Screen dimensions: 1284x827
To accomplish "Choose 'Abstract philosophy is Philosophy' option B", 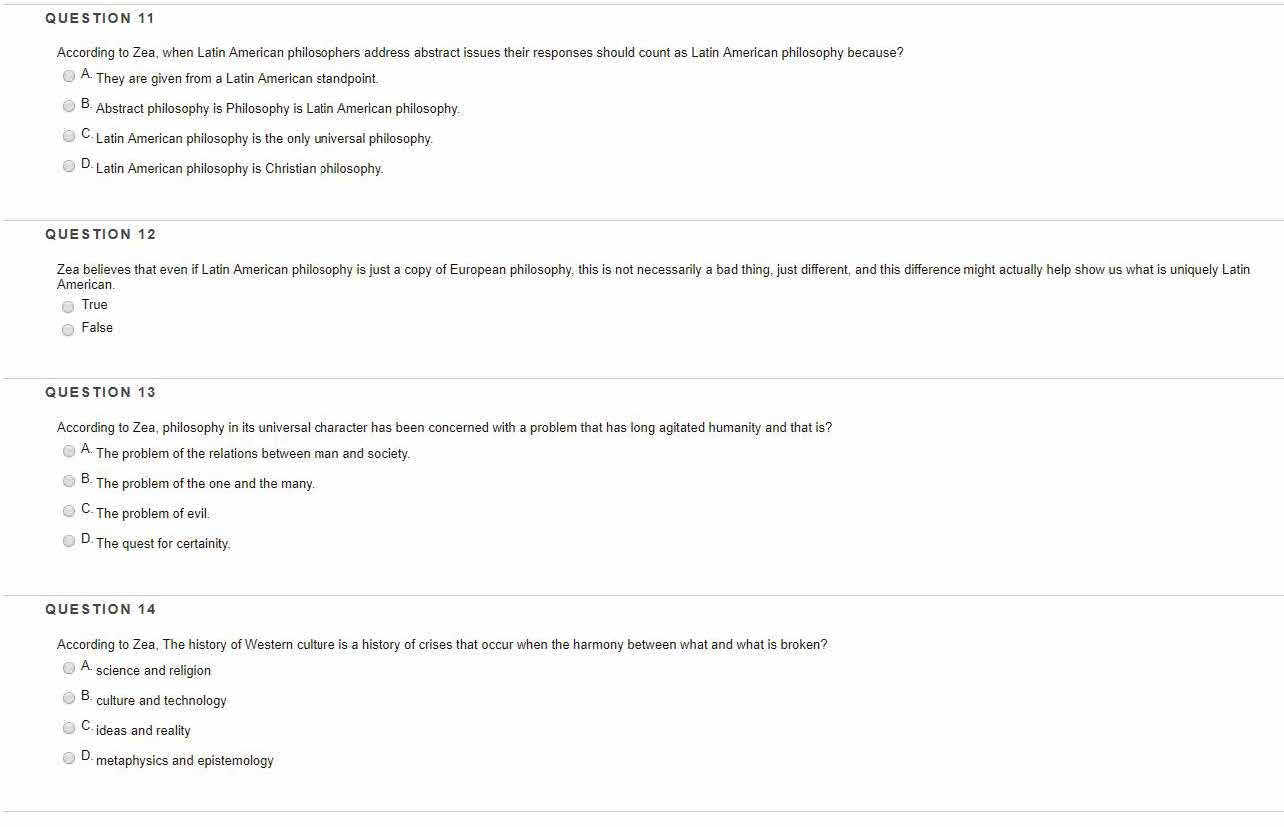I will click(68, 106).
